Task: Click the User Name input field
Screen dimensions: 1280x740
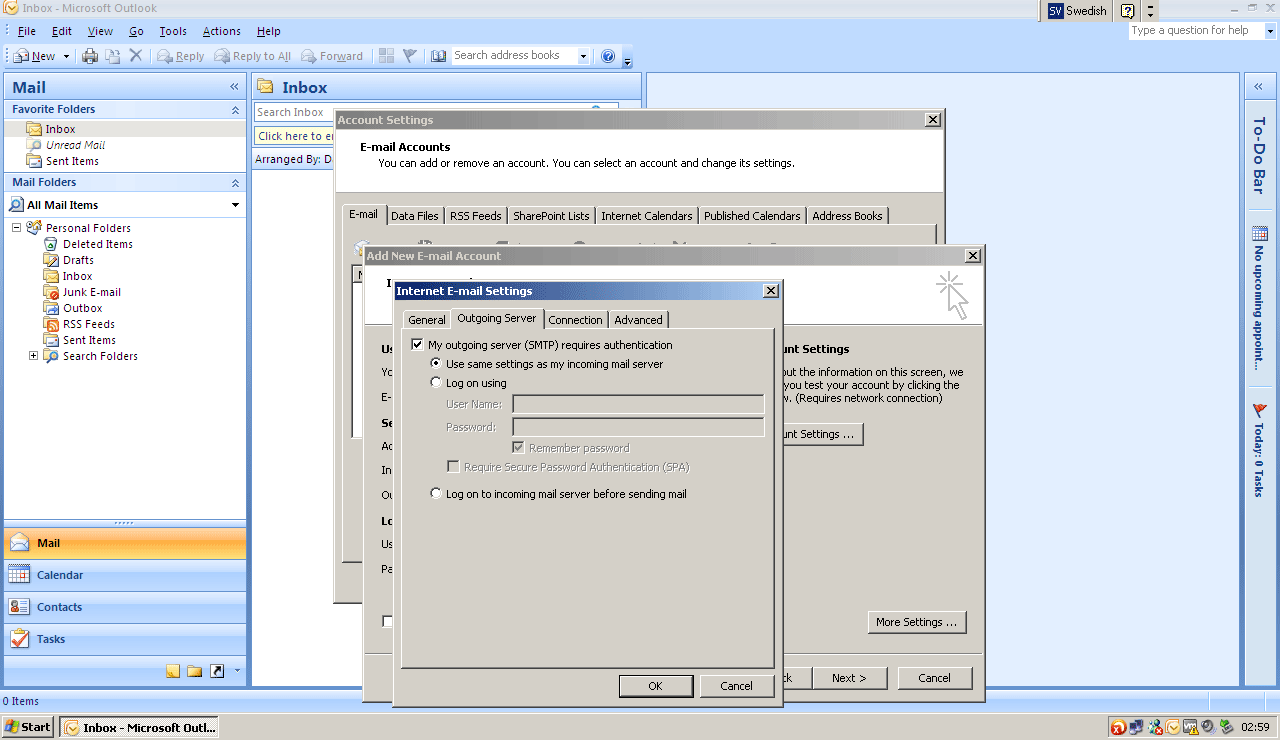Action: (638, 404)
